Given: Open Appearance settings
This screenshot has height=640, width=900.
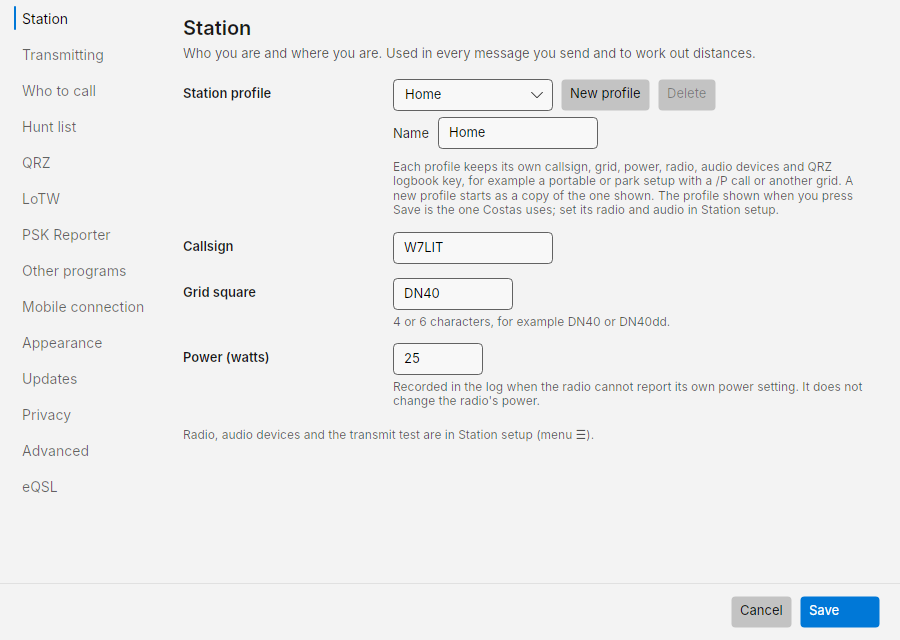Looking at the screenshot, I should (62, 343).
